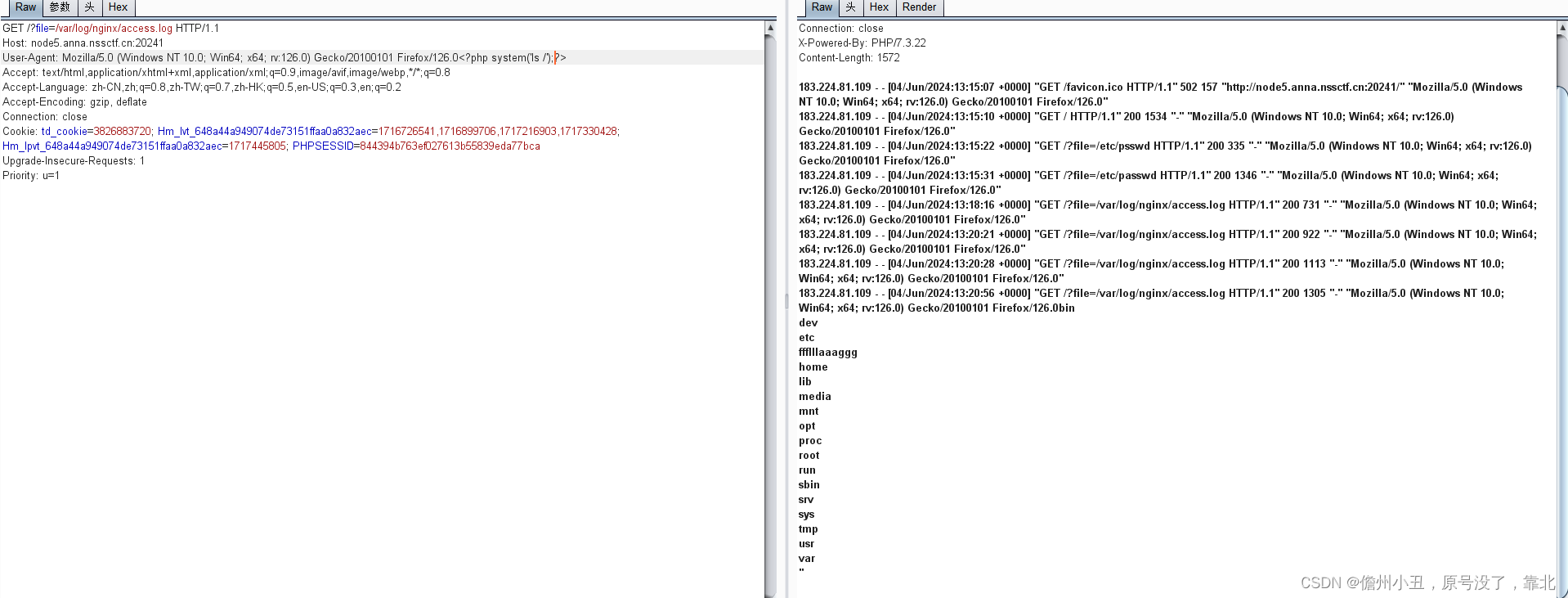Click the Accept-Language header line
Image resolution: width=1568 pixels, height=598 pixels.
click(x=202, y=87)
